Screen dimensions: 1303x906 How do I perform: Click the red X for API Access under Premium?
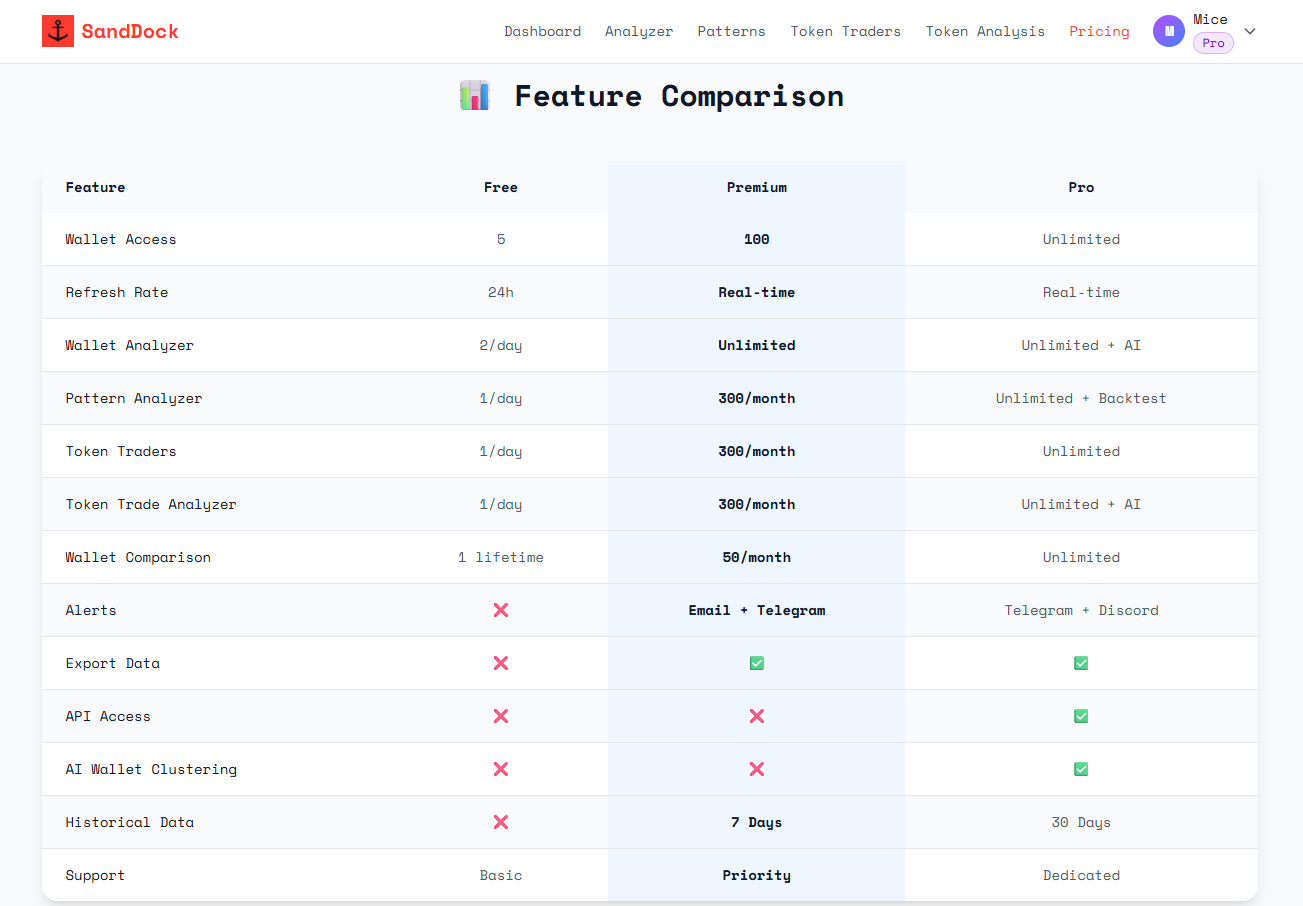(757, 716)
